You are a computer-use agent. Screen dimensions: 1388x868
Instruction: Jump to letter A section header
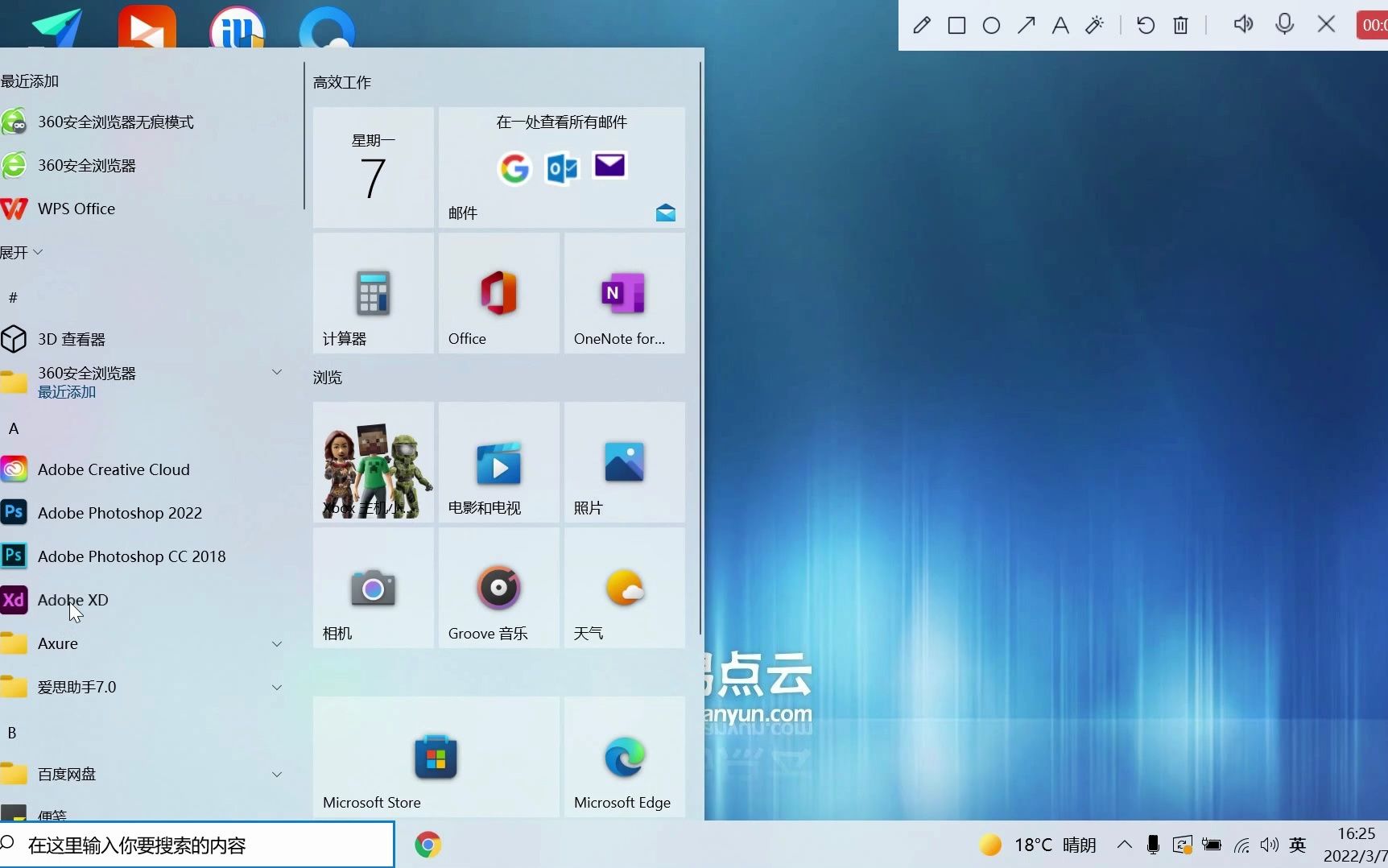(x=14, y=428)
